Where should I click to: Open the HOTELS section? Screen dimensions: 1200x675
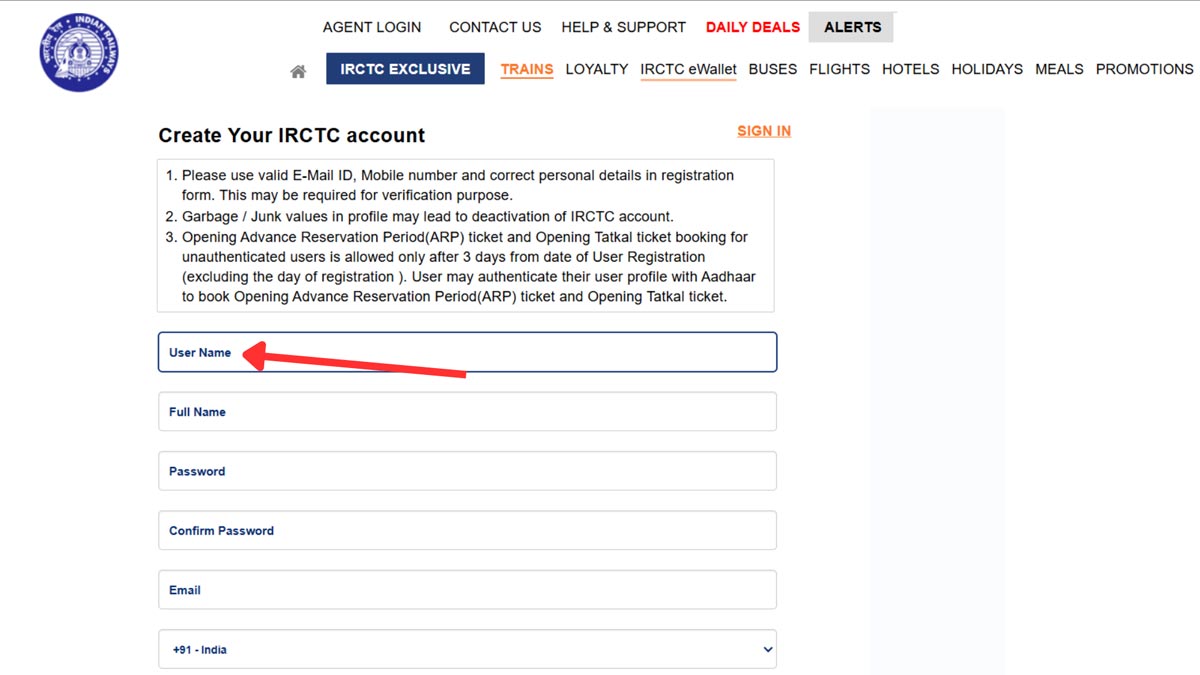point(910,69)
